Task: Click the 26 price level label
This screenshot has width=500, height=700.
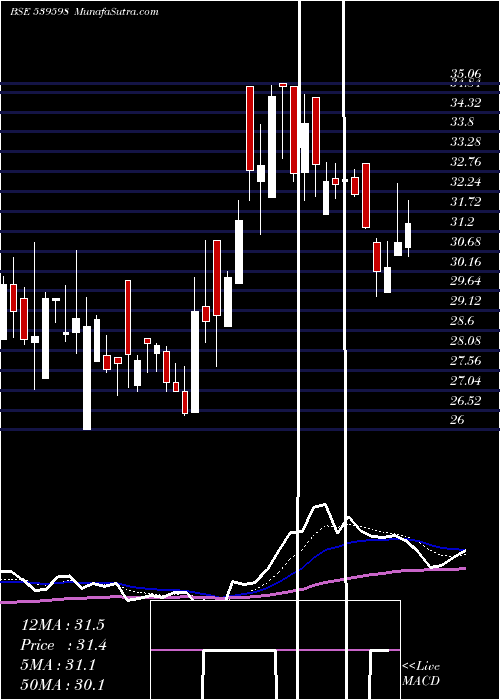Action: [457, 420]
